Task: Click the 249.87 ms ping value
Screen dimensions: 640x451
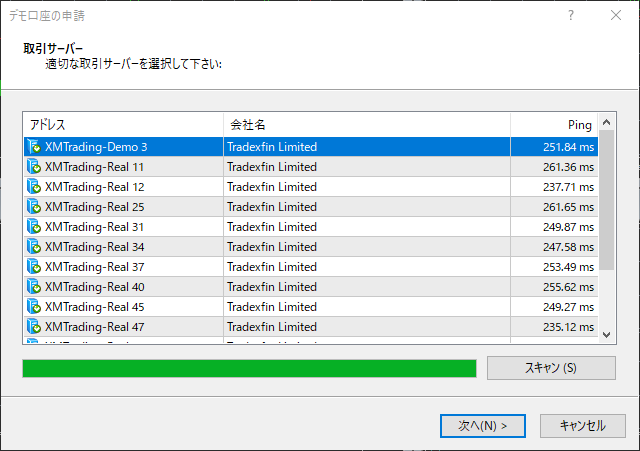Action: click(x=568, y=227)
